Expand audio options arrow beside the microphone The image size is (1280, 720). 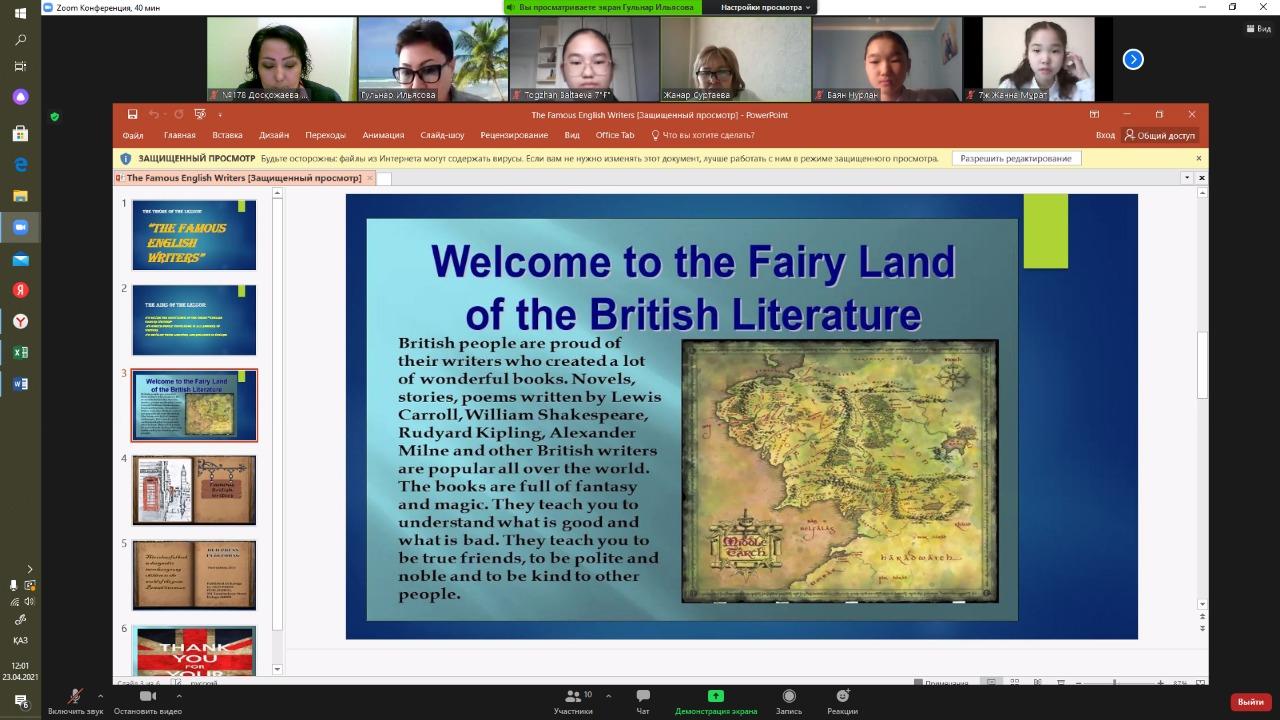pos(100,696)
